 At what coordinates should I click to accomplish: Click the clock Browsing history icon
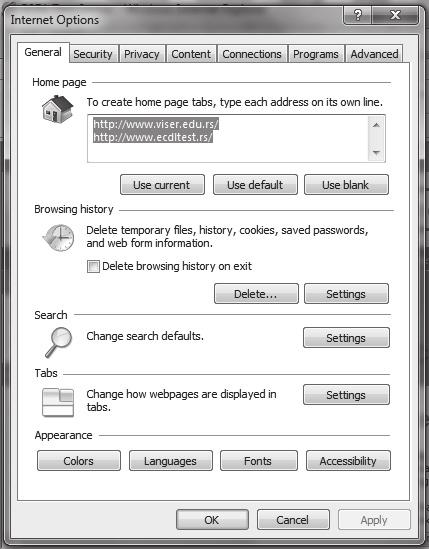click(58, 238)
